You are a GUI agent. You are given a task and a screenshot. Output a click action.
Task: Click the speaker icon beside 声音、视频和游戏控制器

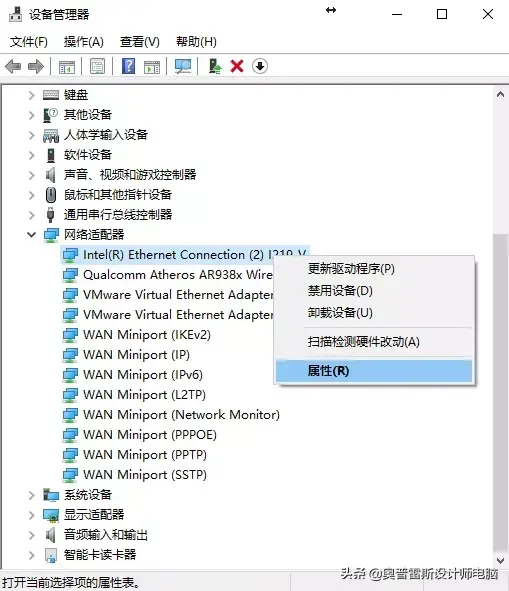[50, 175]
